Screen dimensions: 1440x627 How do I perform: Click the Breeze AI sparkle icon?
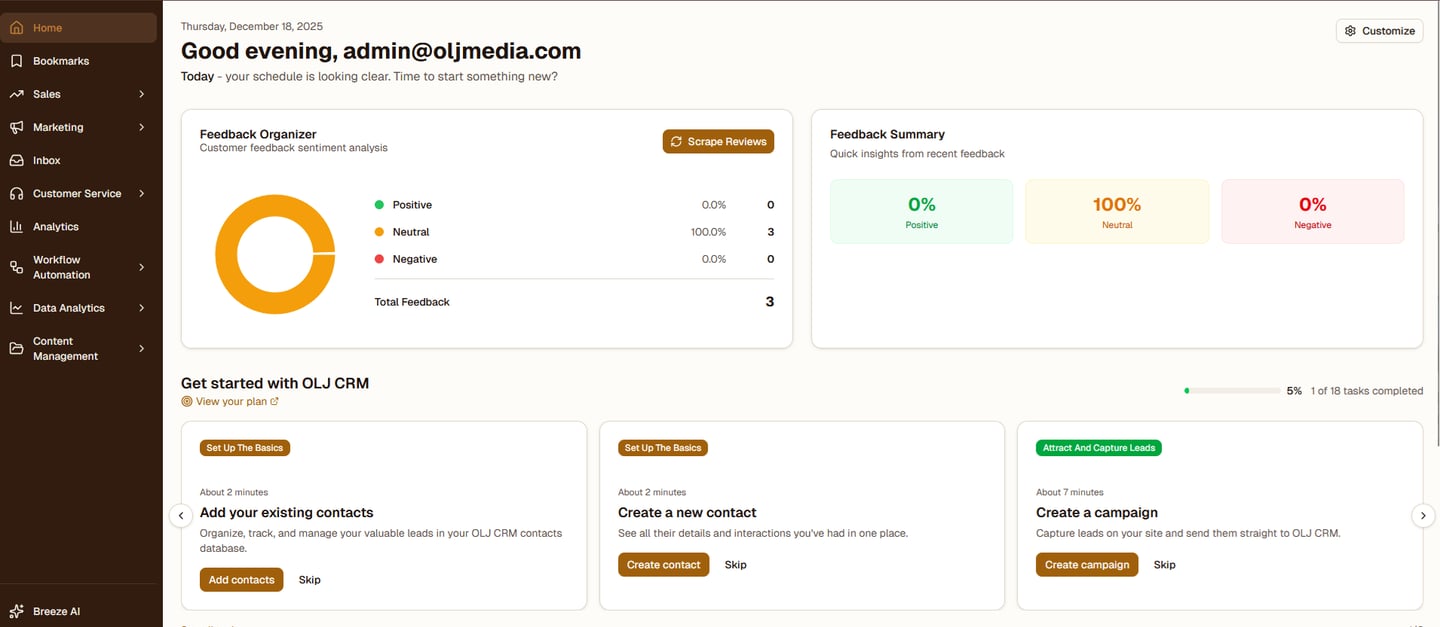(16, 611)
